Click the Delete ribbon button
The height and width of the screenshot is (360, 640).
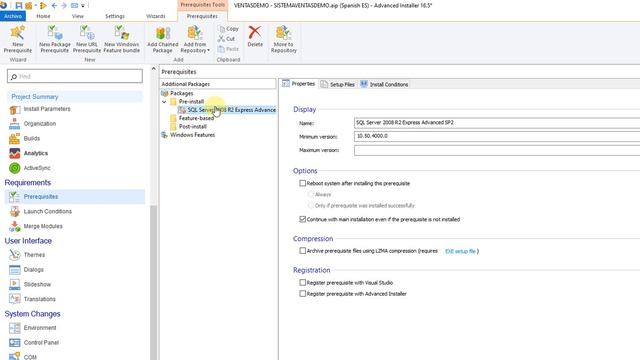click(255, 37)
